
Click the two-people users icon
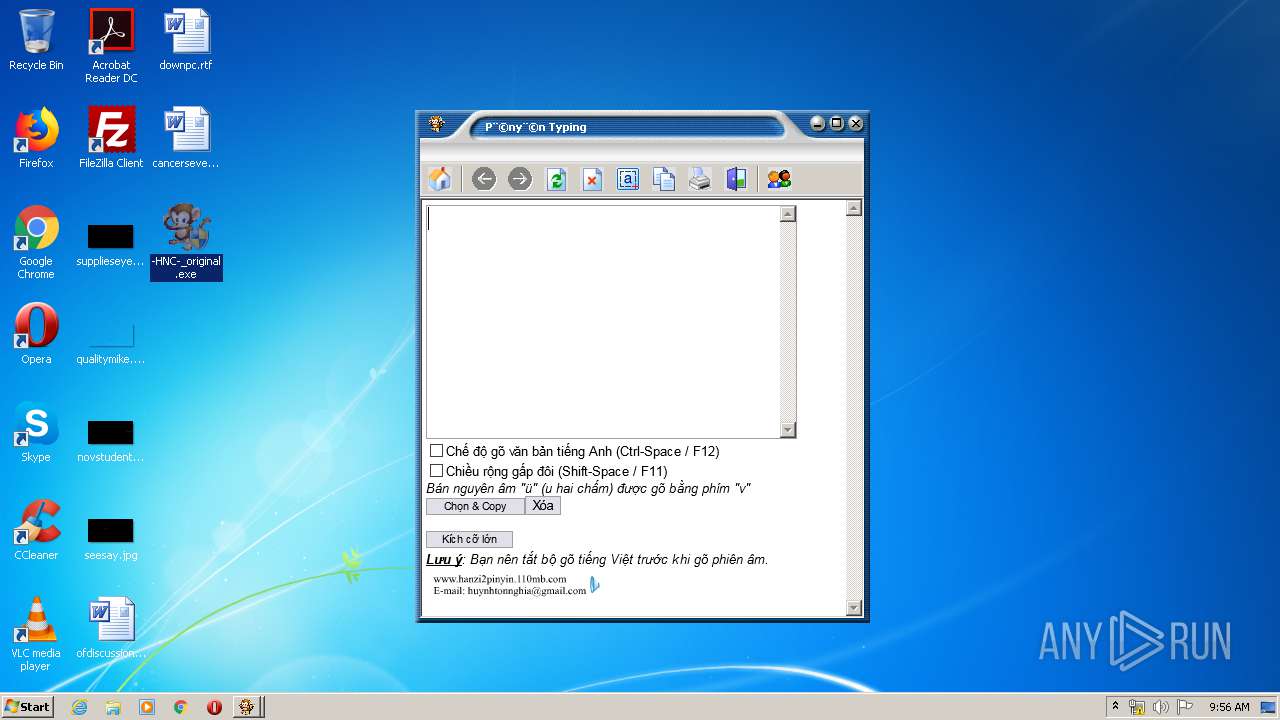coord(779,179)
